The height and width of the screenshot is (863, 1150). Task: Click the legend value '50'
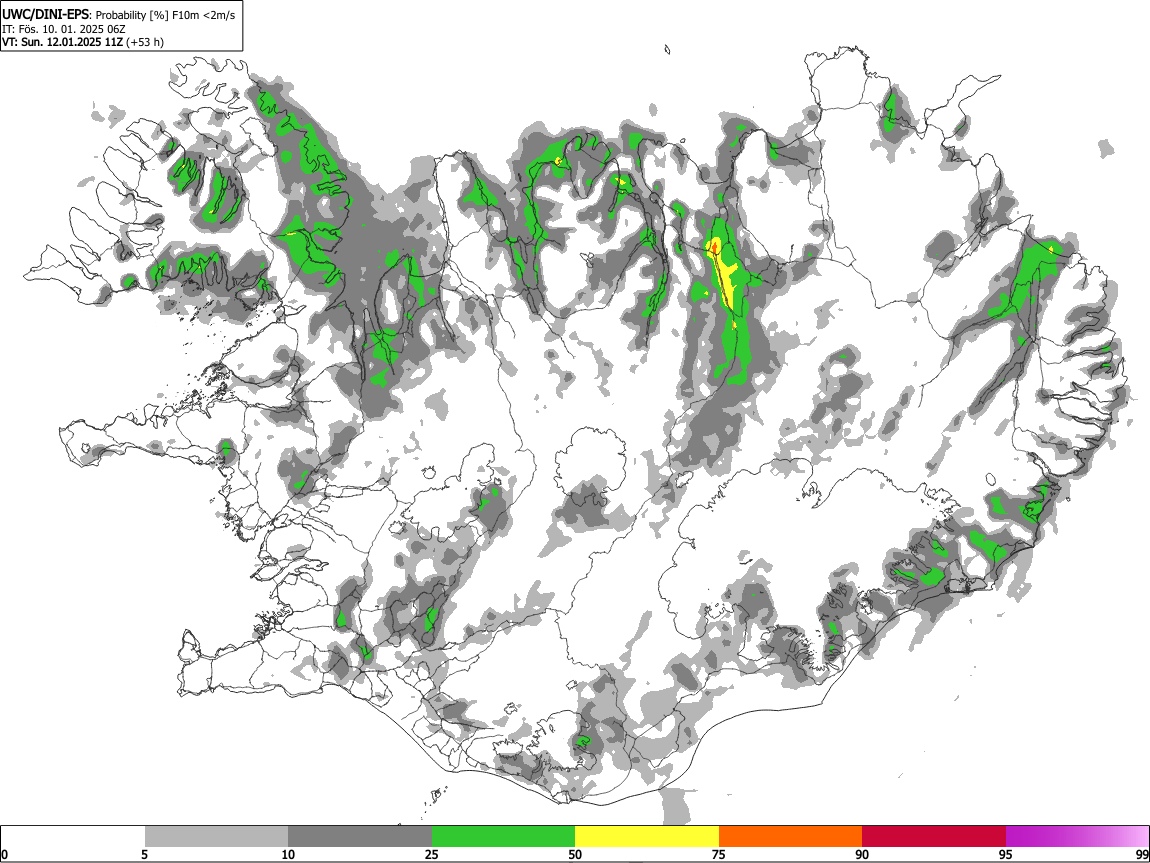point(575,854)
